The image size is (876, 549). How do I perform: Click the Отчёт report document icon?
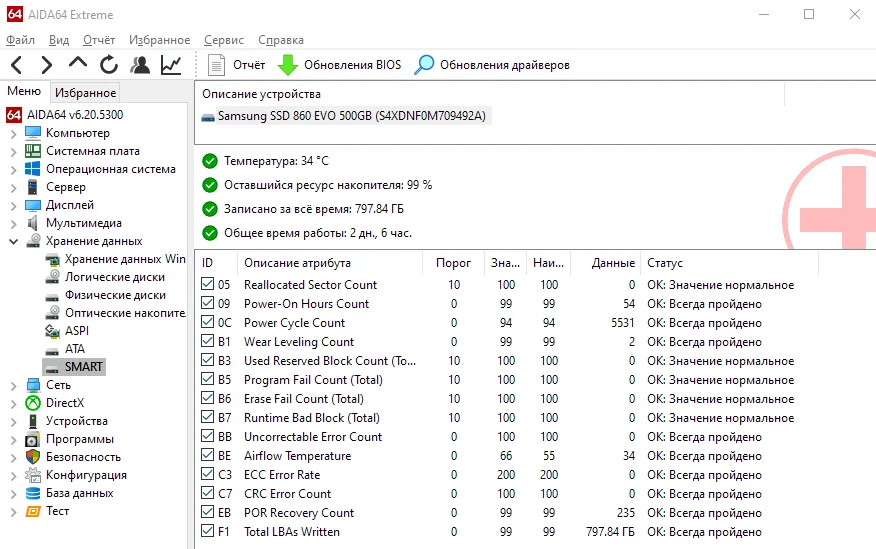(216, 65)
